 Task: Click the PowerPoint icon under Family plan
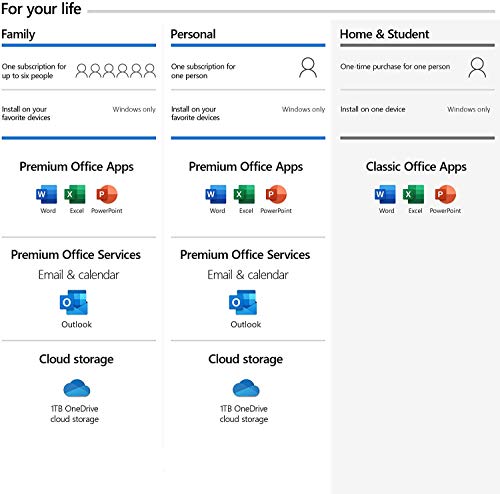pyautogui.click(x=107, y=194)
